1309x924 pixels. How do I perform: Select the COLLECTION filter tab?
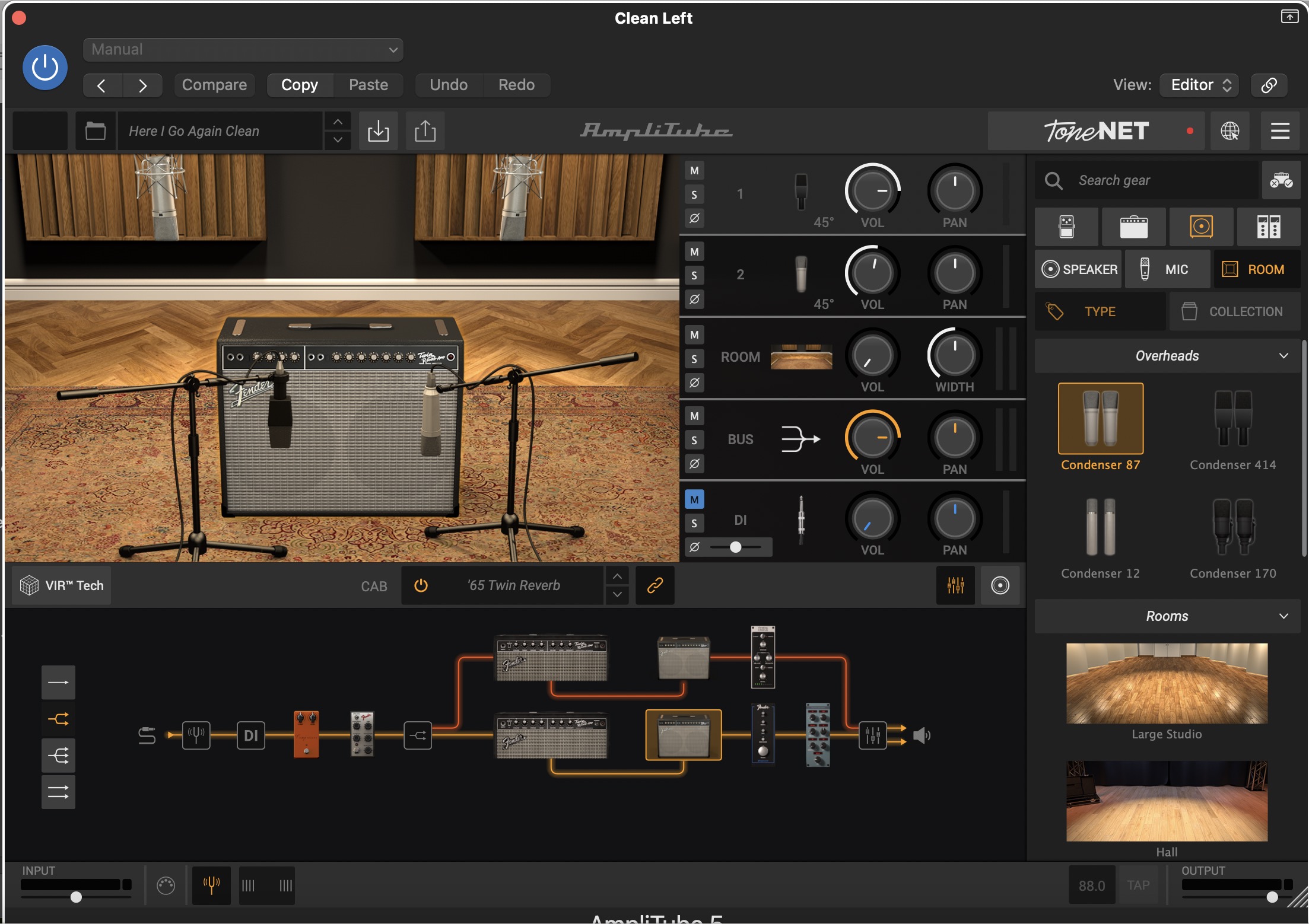click(x=1235, y=311)
